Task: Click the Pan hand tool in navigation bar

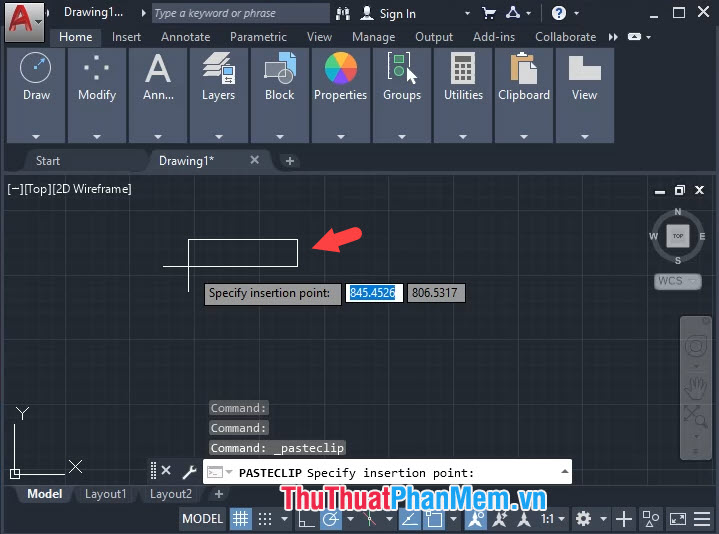Action: 695,389
